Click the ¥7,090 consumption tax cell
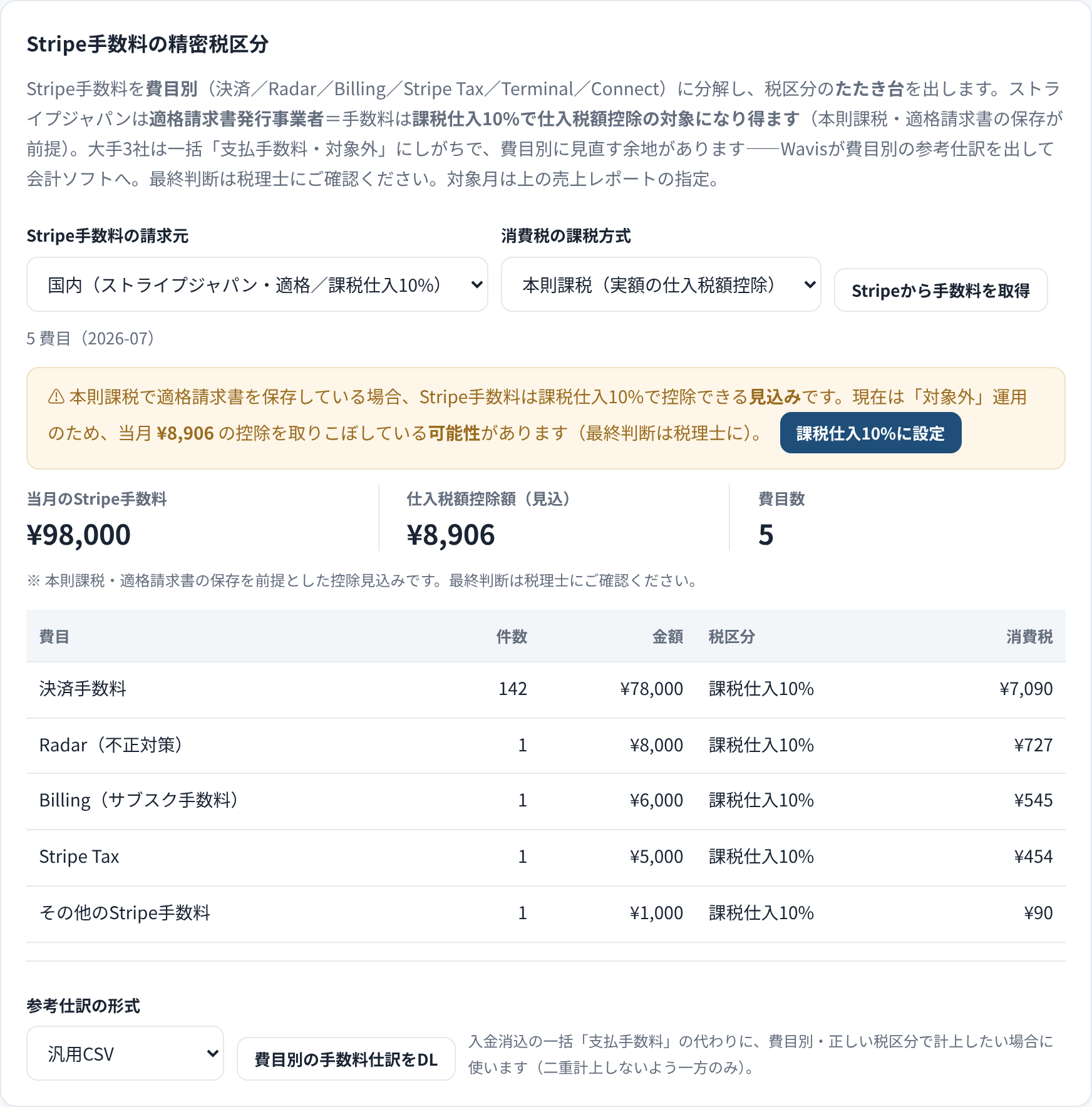The height and width of the screenshot is (1107, 1092). click(x=1026, y=689)
